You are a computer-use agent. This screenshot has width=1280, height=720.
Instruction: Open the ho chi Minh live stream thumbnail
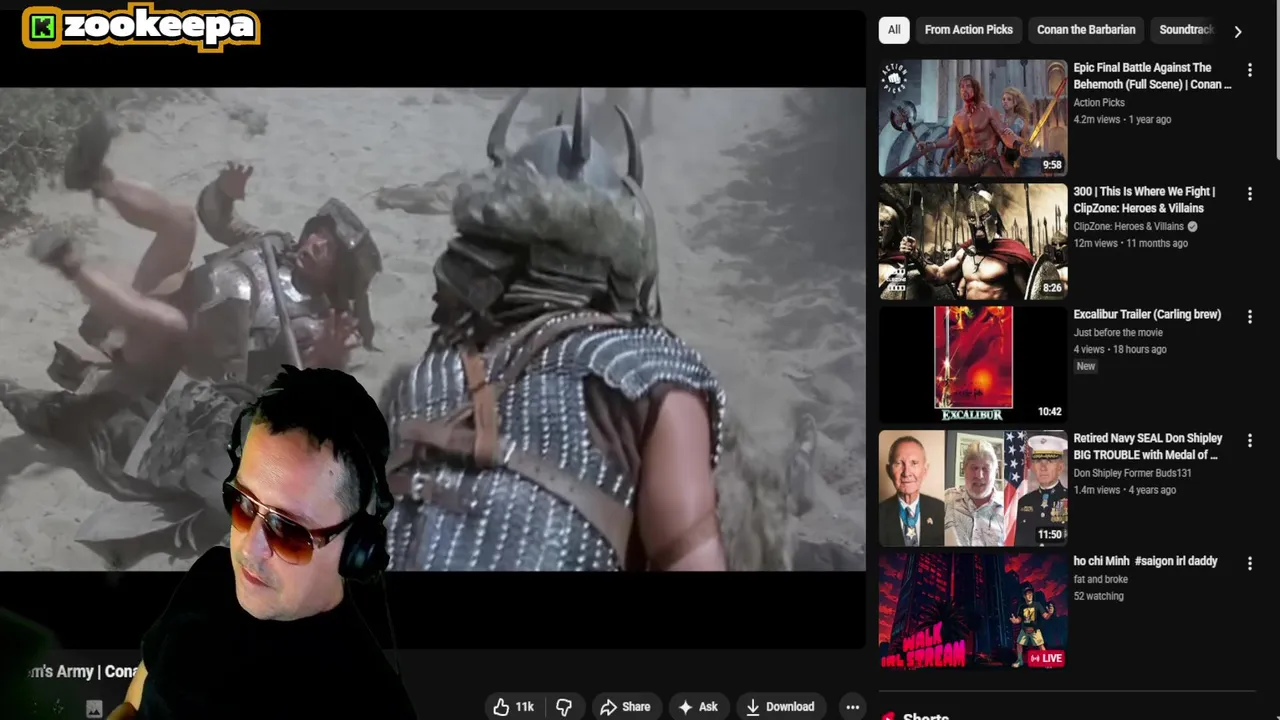click(x=973, y=611)
